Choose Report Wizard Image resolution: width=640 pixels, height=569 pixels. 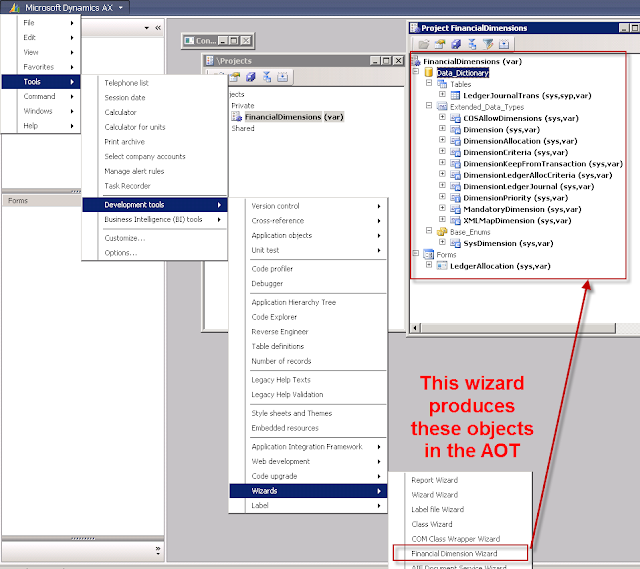(x=460, y=480)
